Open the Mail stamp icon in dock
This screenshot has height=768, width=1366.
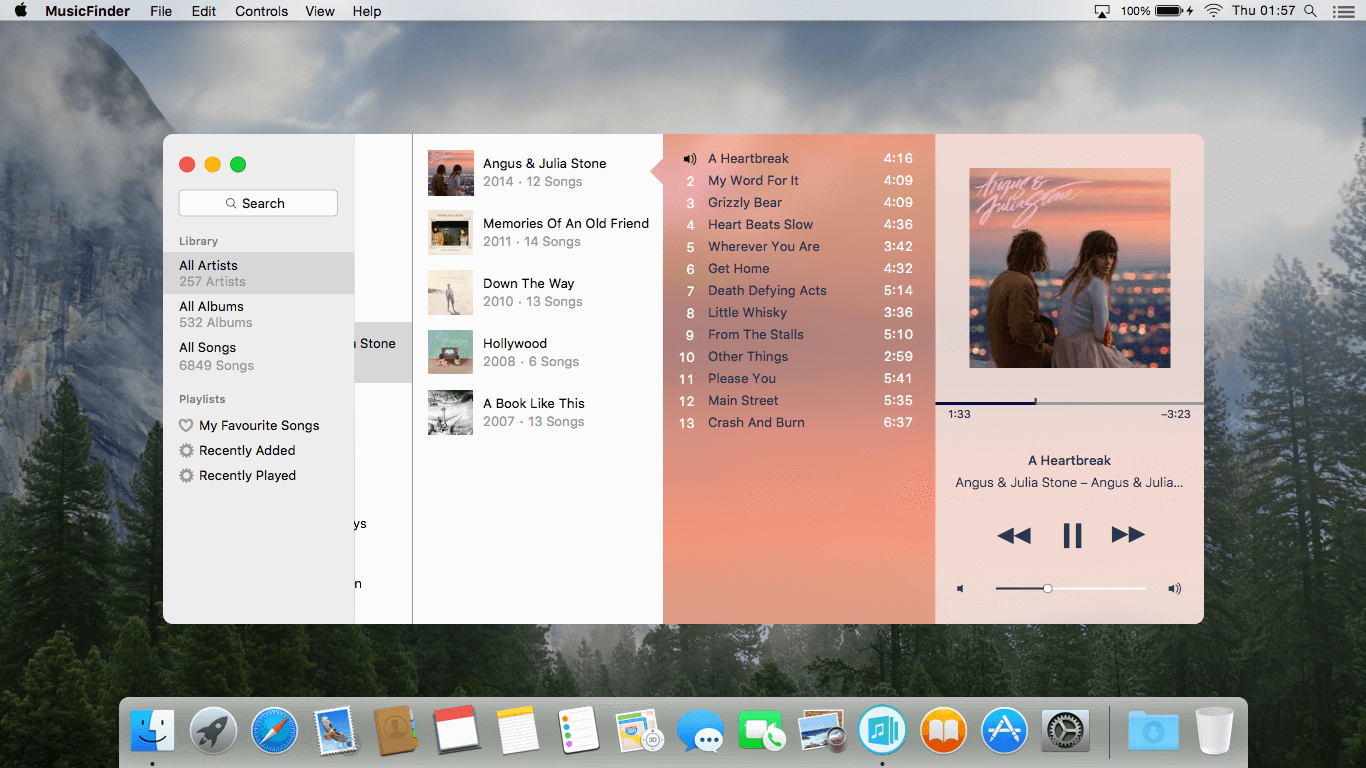click(335, 731)
